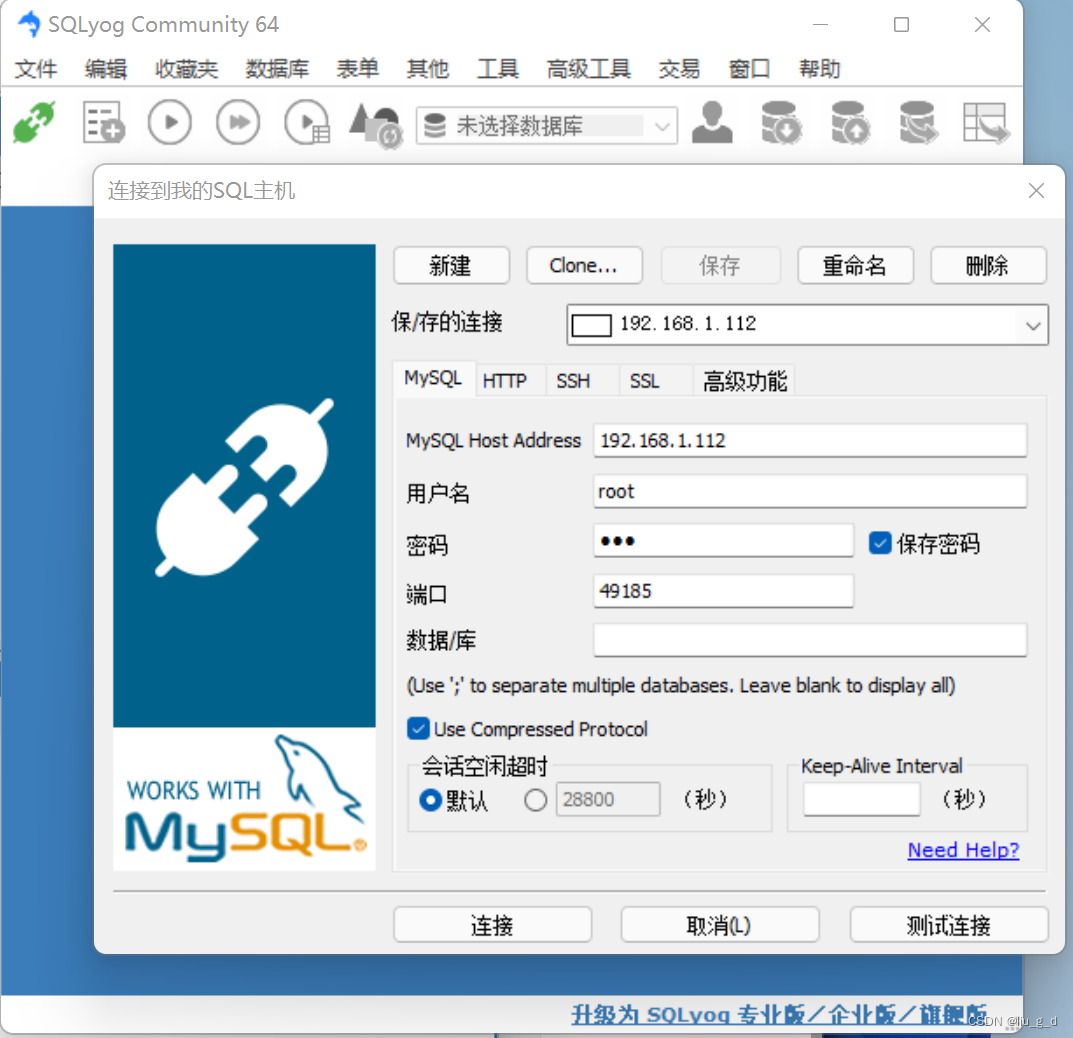Click the database synchronization icon
1073x1038 pixels.
(918, 123)
